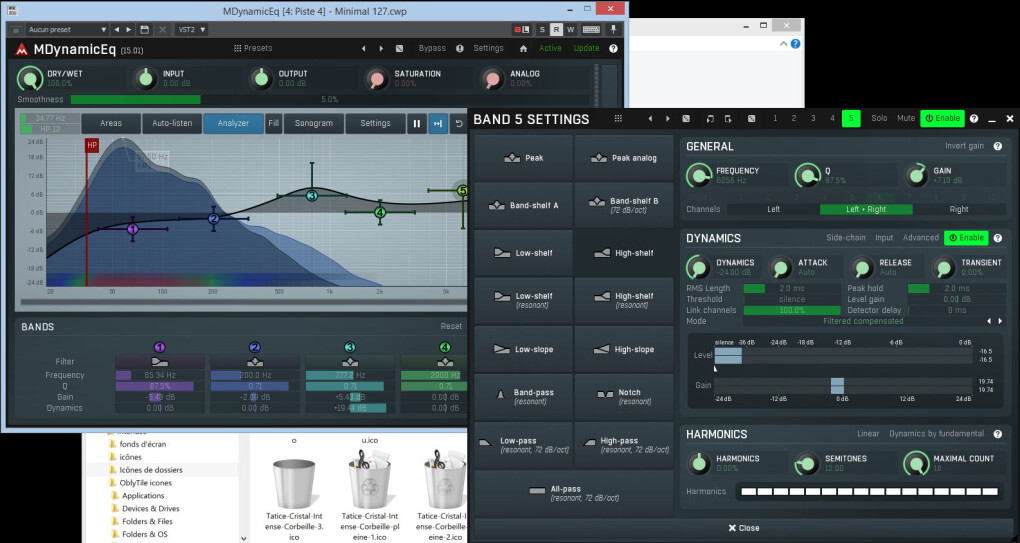Reset all bands
Image resolution: width=1020 pixels, height=543 pixels.
click(x=451, y=326)
